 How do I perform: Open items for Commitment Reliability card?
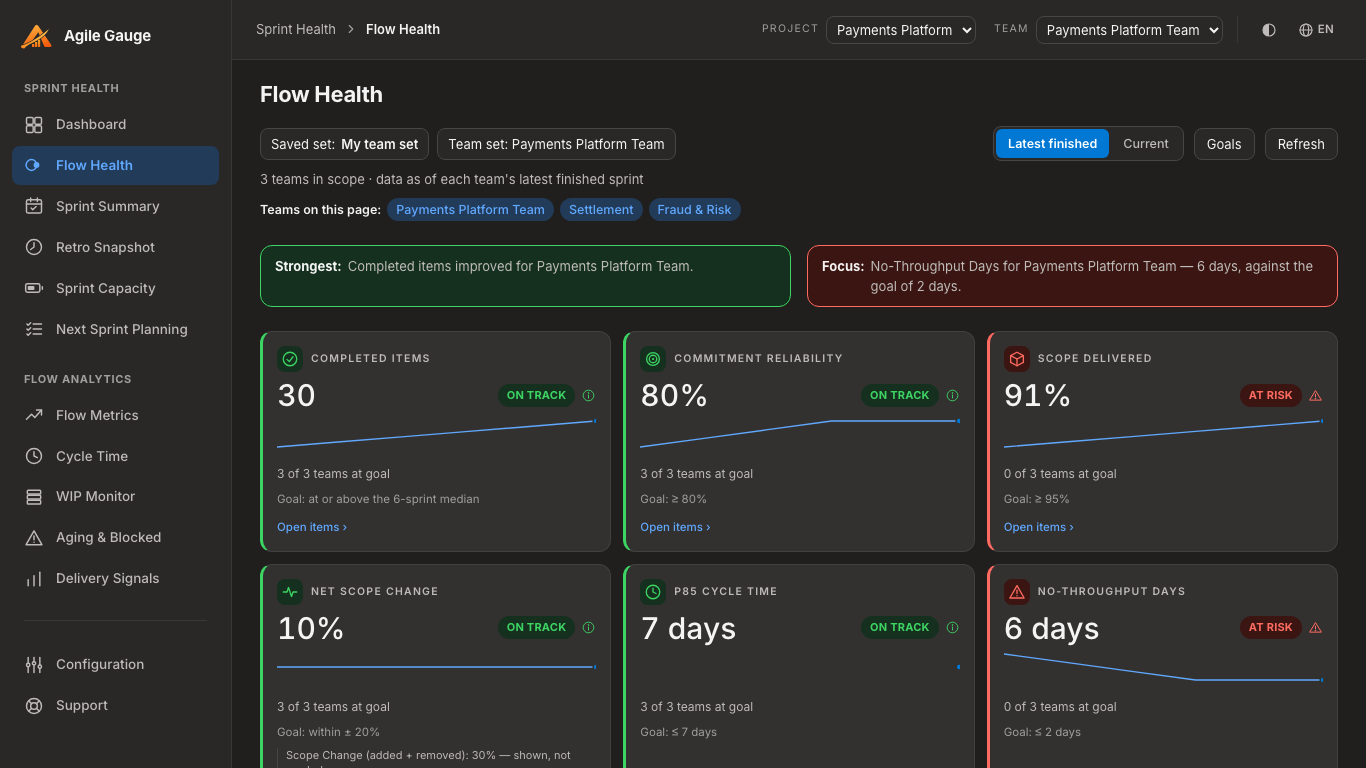675,527
